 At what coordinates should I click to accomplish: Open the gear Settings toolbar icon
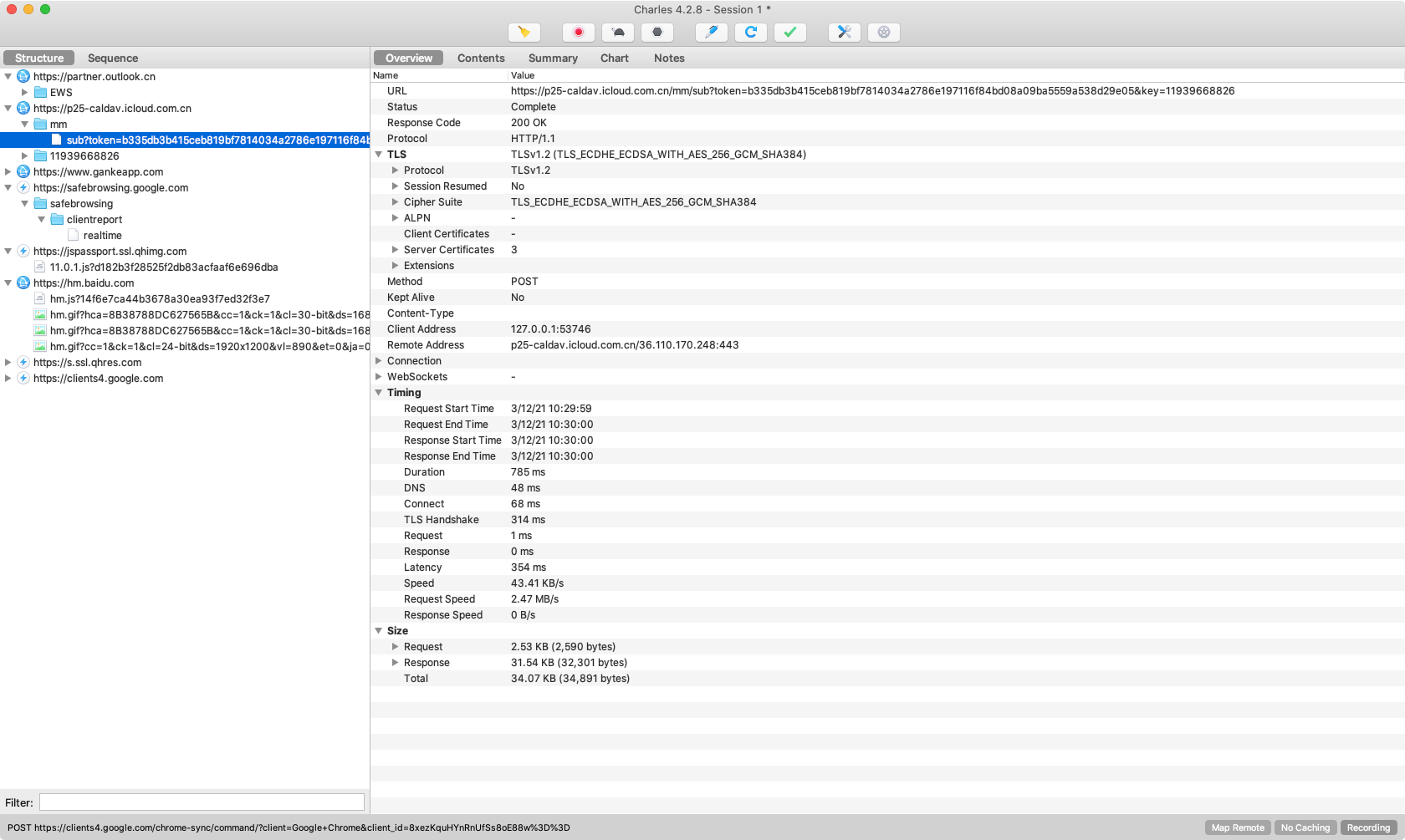[x=884, y=32]
